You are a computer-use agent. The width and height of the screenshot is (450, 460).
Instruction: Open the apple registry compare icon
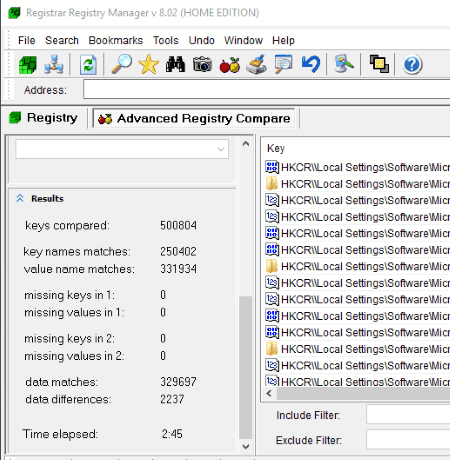pos(230,65)
